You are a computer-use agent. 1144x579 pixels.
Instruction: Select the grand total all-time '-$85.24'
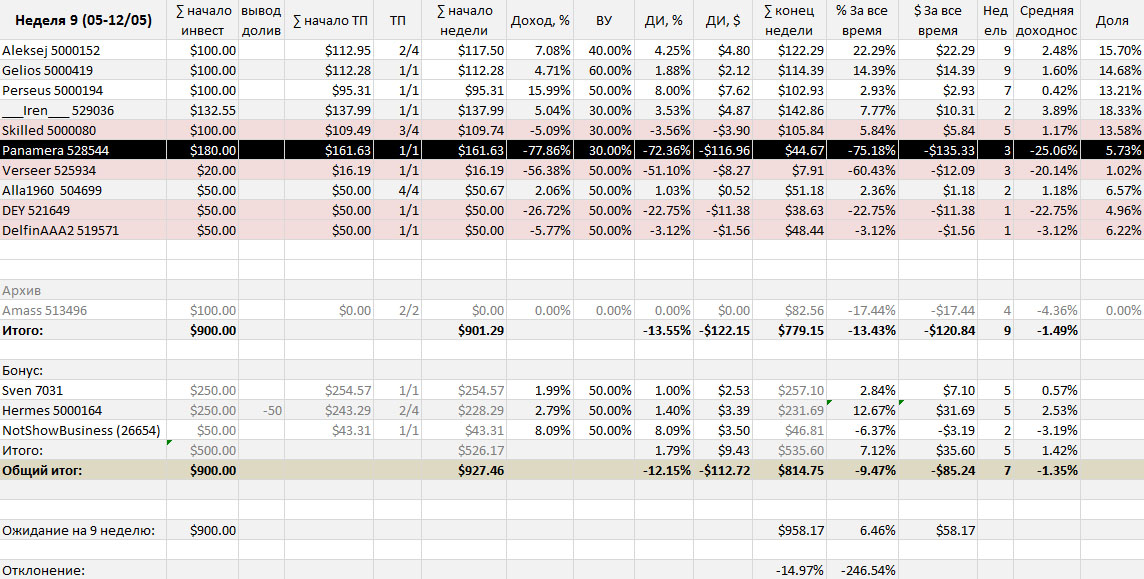[938, 470]
